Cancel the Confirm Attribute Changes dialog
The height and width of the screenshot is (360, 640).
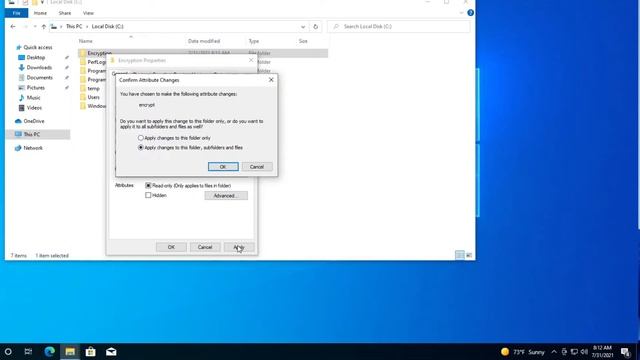[x=257, y=167]
